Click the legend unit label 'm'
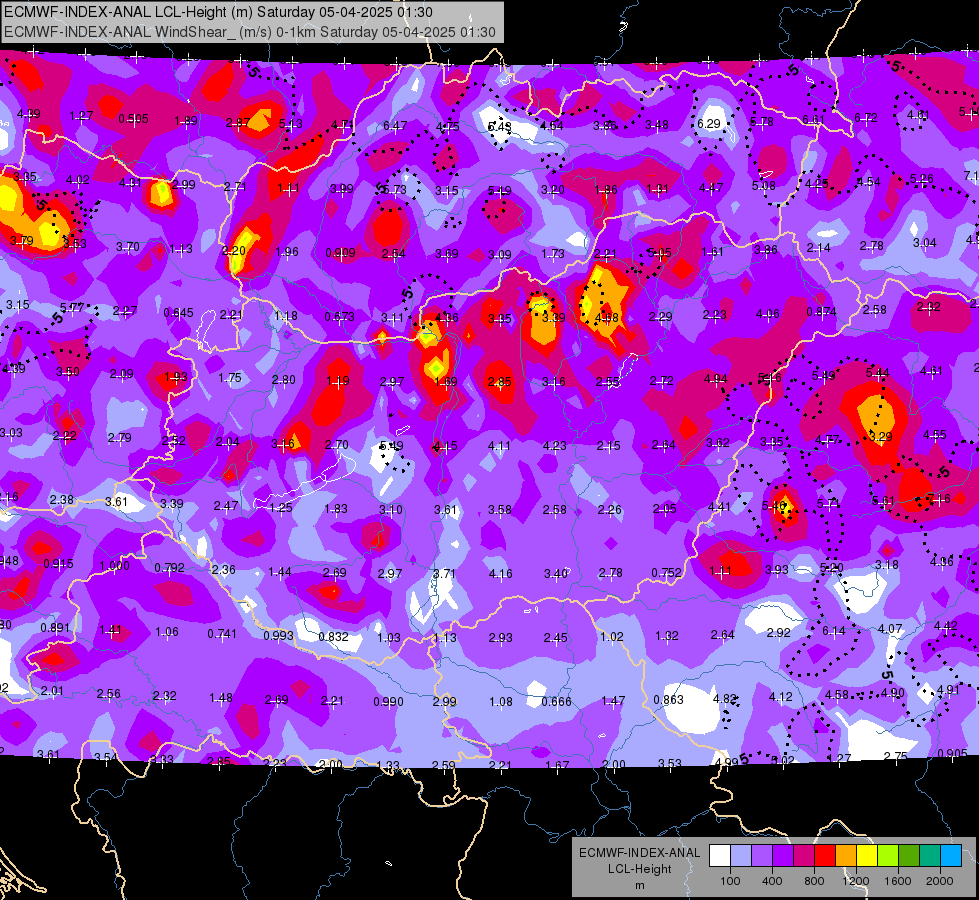This screenshot has width=979, height=900. [639, 886]
